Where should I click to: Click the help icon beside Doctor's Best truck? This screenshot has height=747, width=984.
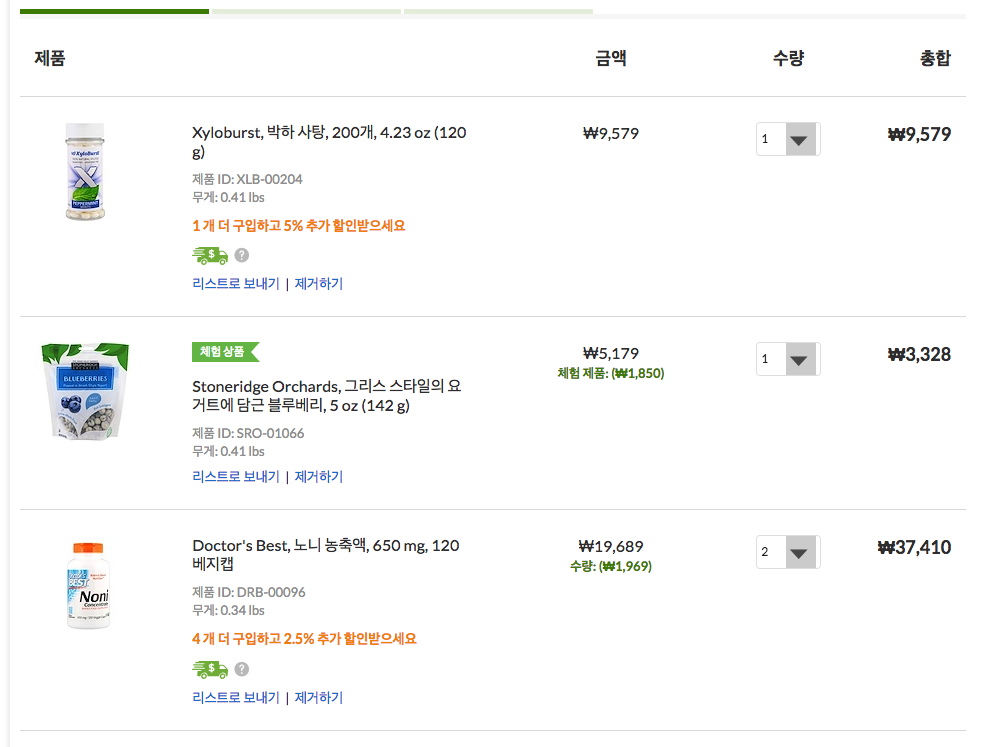click(x=242, y=669)
